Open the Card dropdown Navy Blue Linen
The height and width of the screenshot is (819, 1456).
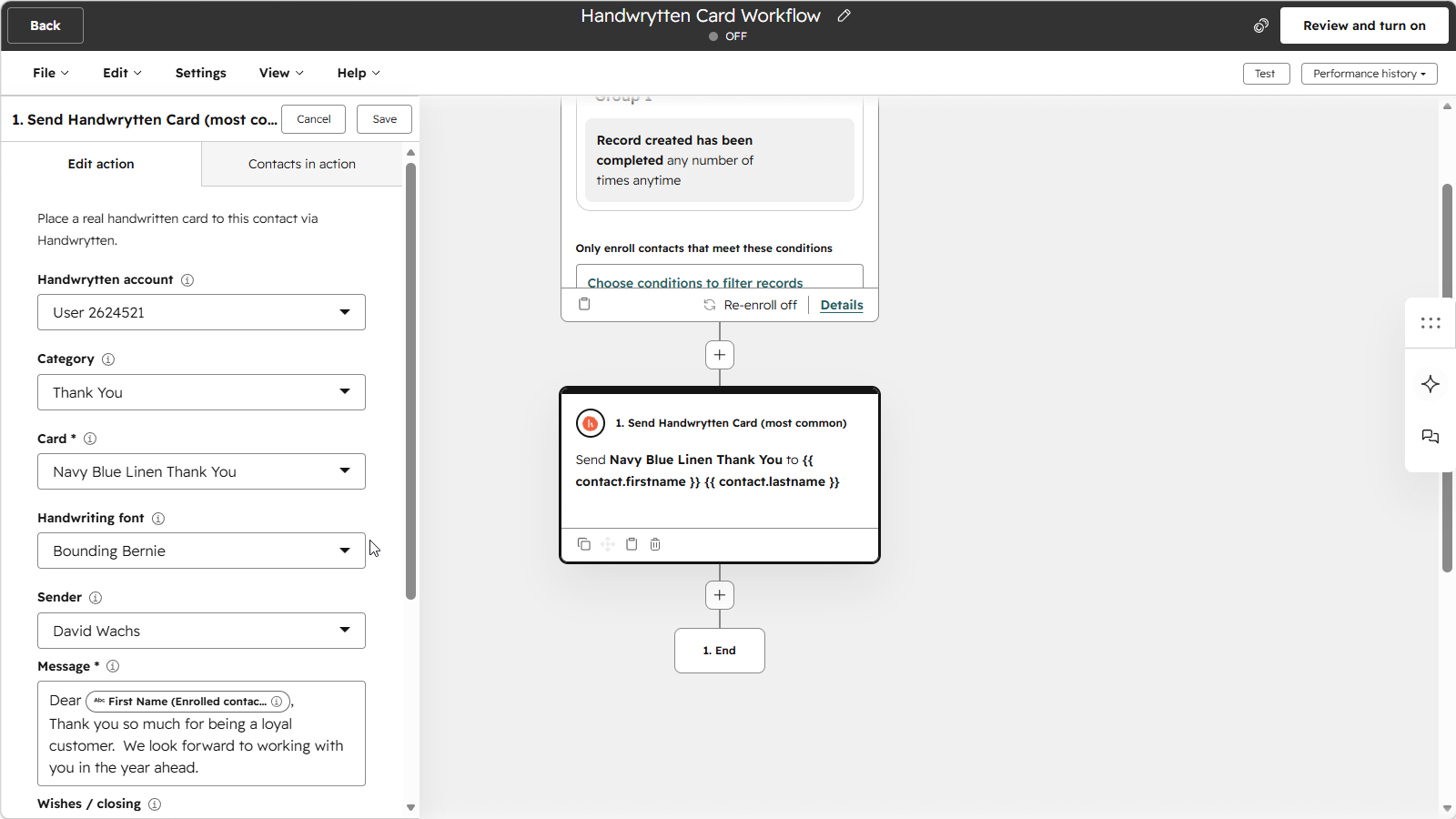coord(201,471)
